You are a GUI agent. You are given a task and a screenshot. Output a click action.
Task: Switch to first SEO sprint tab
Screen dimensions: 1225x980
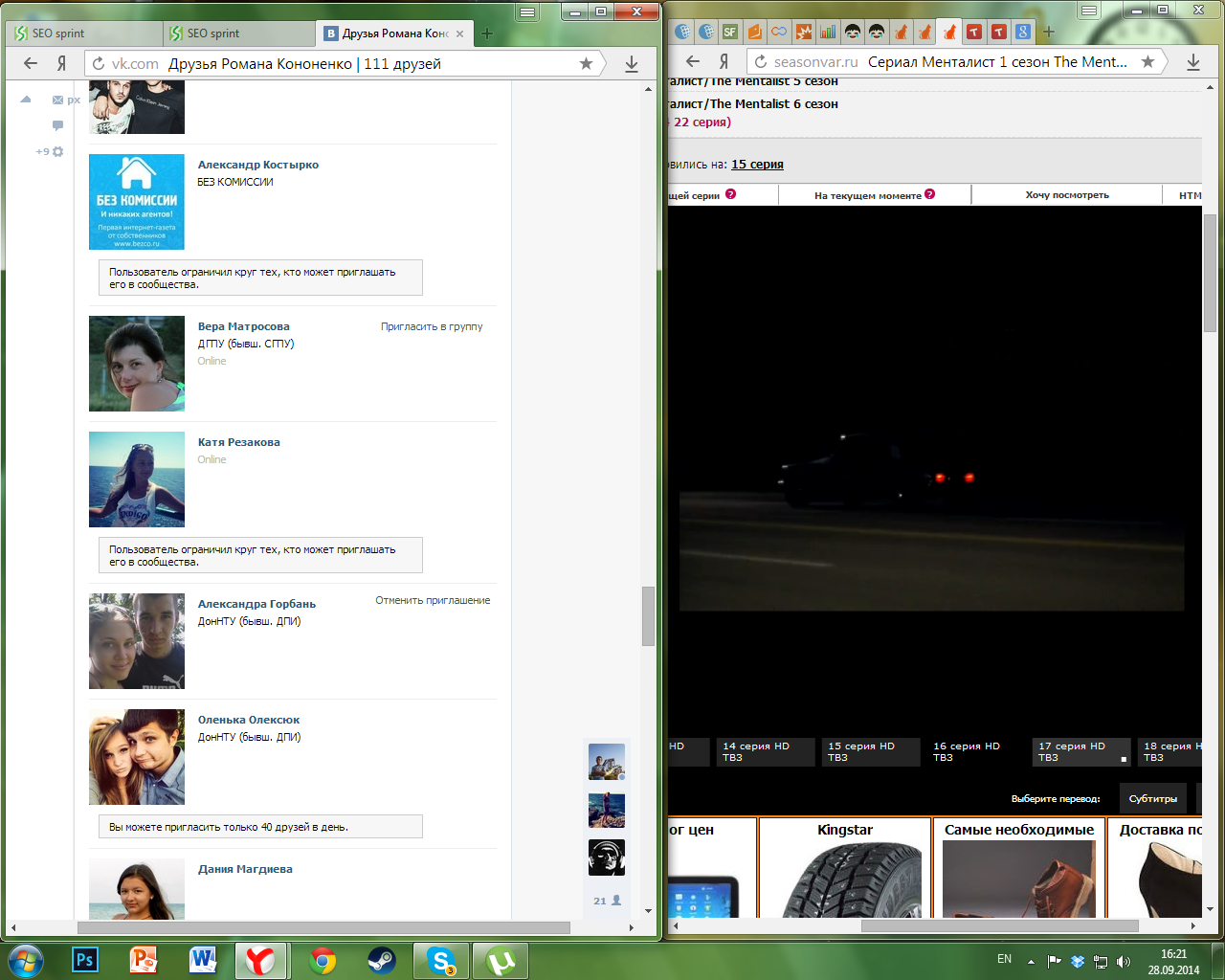click(83, 33)
